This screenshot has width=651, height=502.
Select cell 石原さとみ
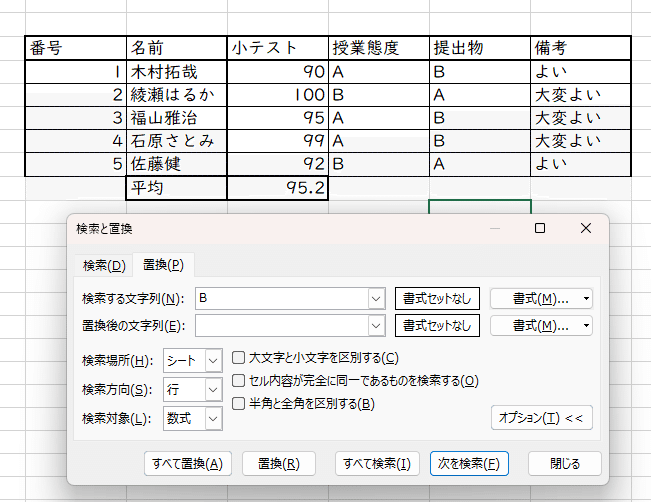point(177,141)
